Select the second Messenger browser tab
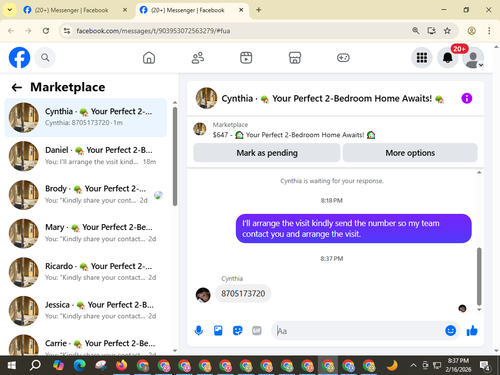Viewport: 500px width, 375px height. point(187,10)
